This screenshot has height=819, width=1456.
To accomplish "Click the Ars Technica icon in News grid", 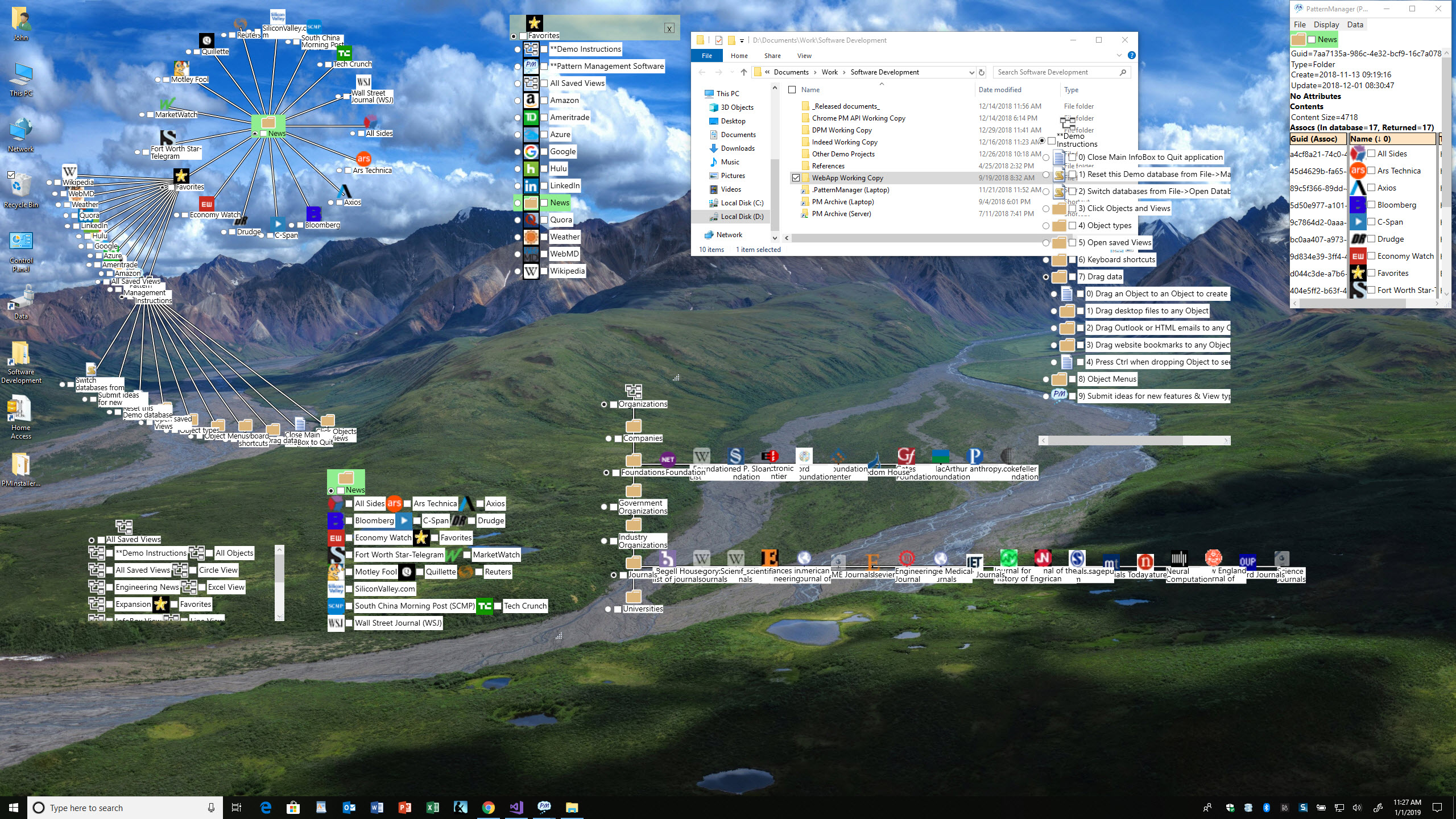I will point(394,503).
